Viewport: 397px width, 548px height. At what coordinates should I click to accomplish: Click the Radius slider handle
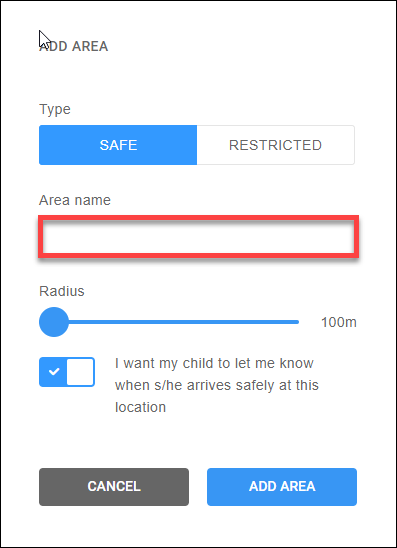54,322
